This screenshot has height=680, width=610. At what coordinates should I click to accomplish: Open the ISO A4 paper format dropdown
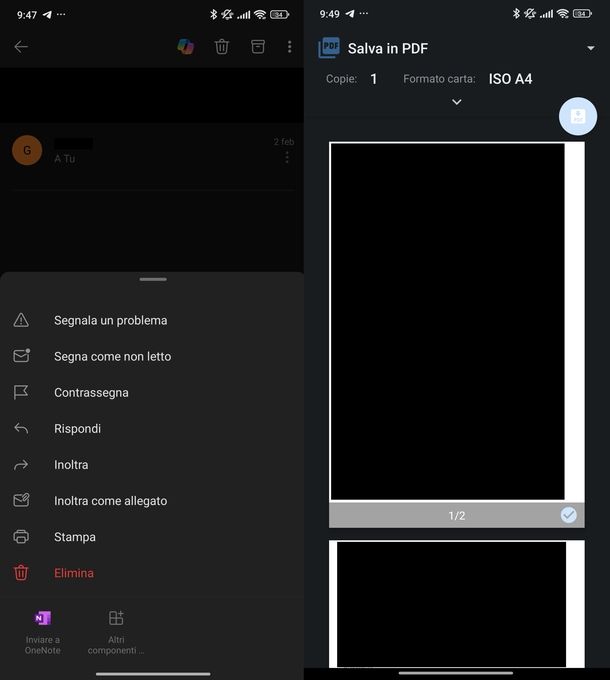tap(510, 79)
